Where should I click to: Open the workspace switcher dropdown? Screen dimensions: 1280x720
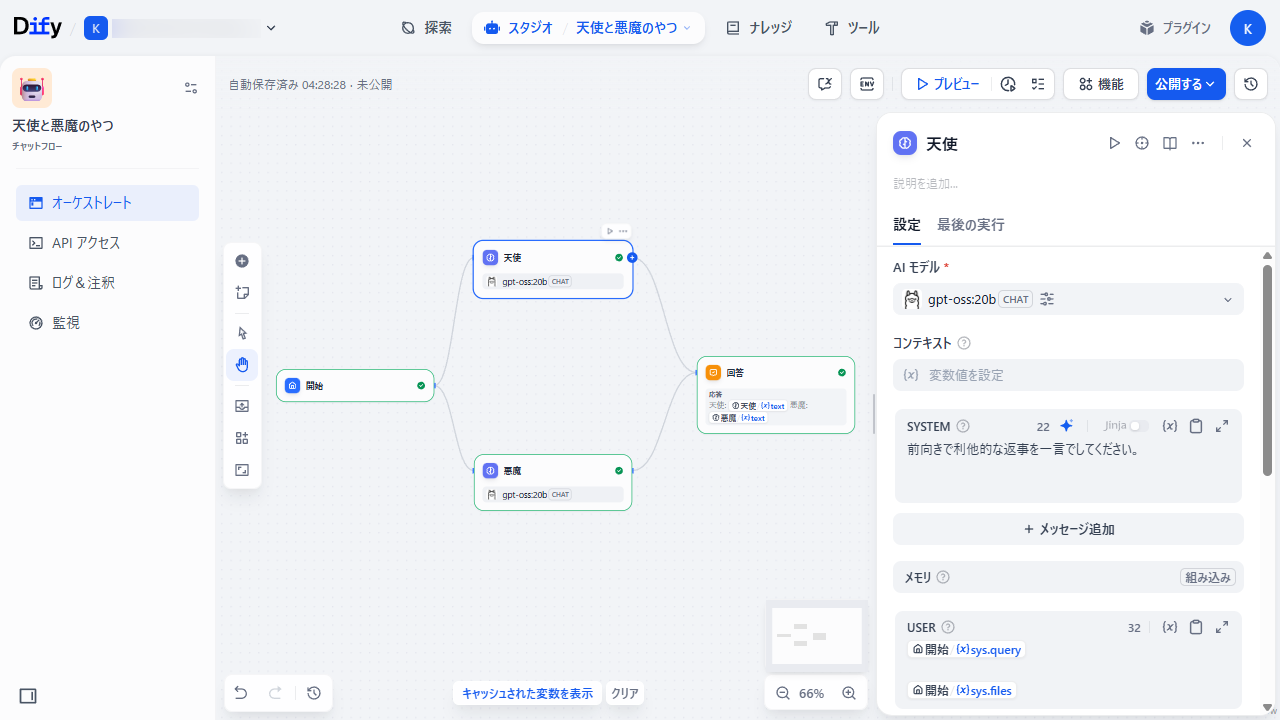pyautogui.click(x=270, y=27)
